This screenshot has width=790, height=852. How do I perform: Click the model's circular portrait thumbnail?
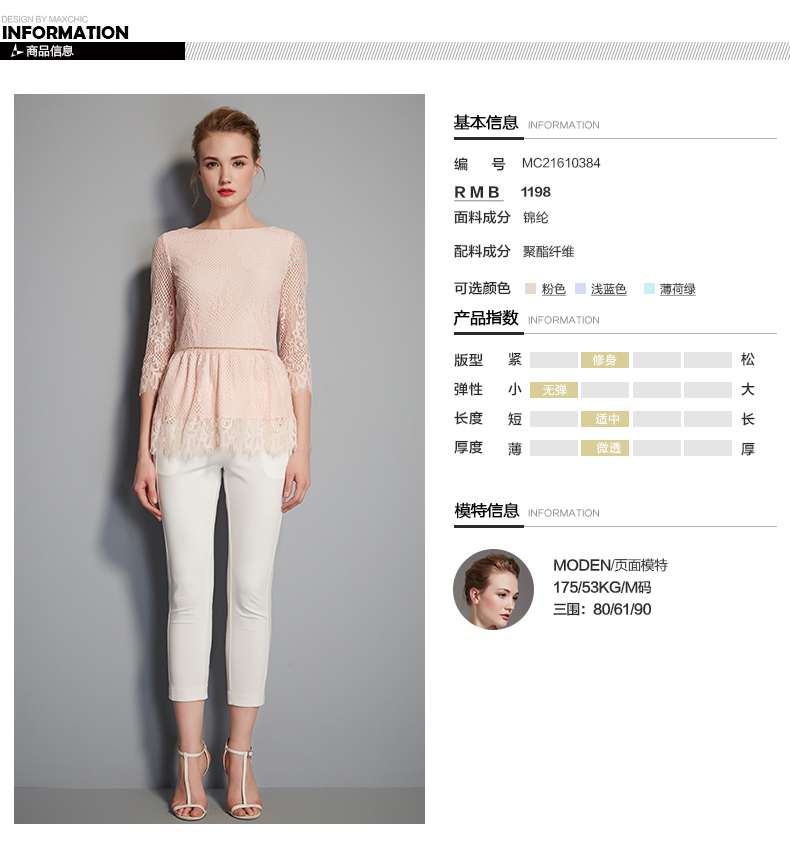493,589
